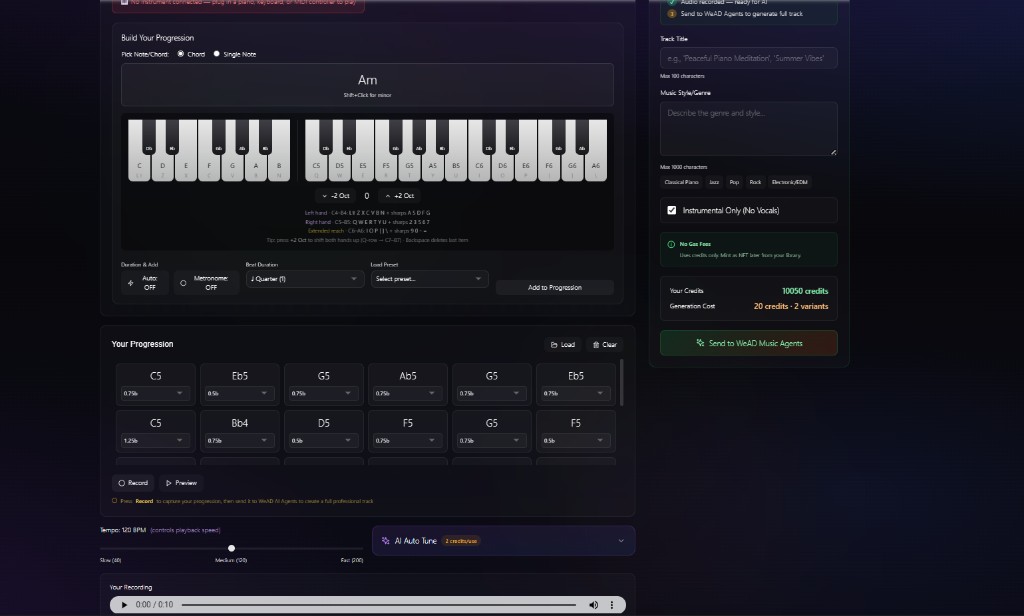
Task: Shift up with the +2 Oct button
Action: (400, 196)
